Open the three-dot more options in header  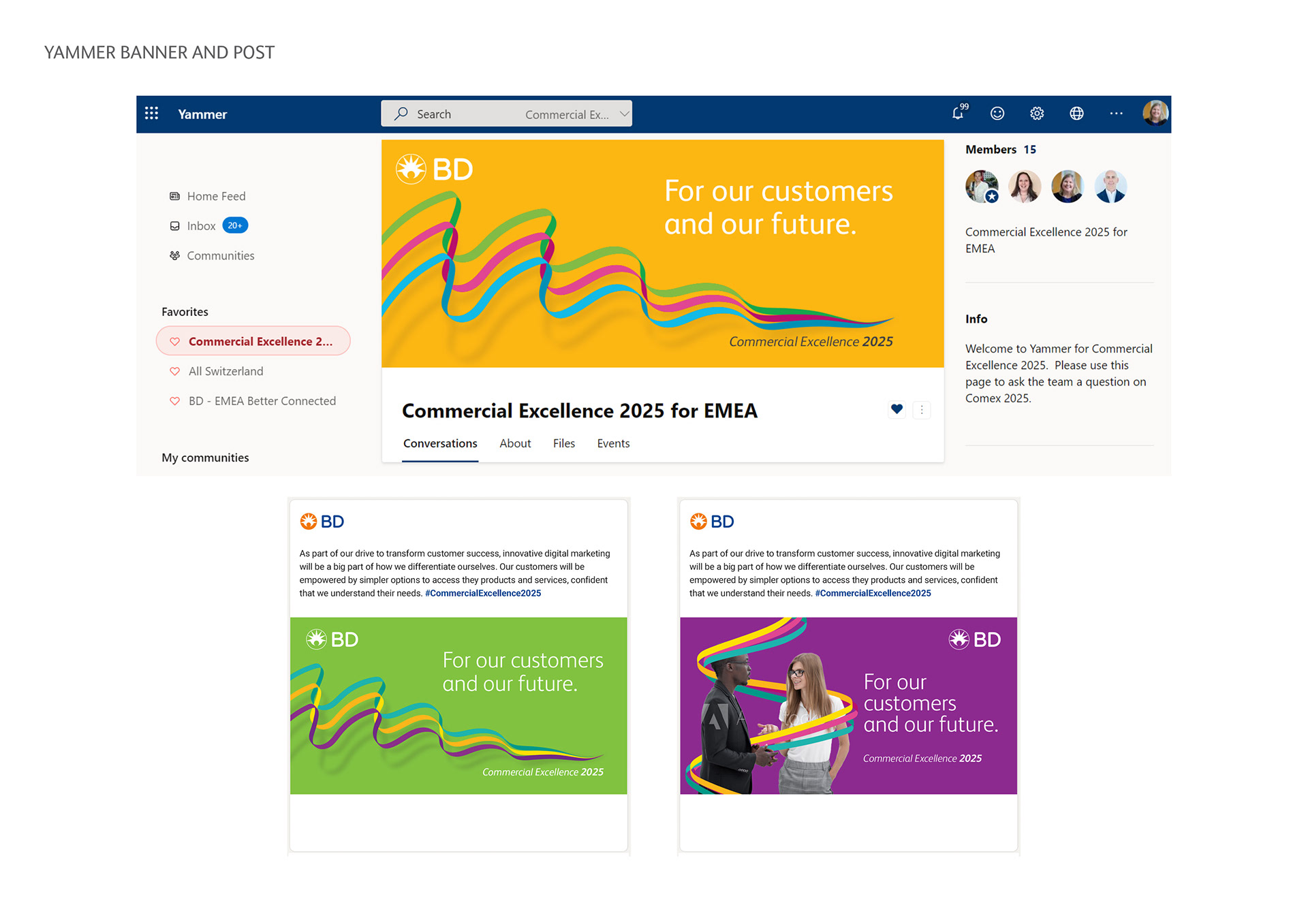coord(1116,114)
